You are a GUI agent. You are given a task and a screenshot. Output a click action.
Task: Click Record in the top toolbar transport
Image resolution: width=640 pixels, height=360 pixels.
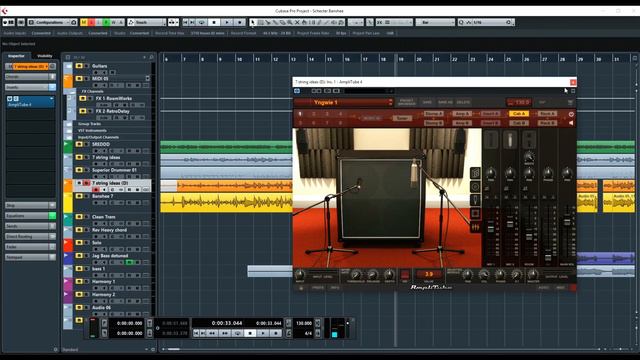pos(240,22)
